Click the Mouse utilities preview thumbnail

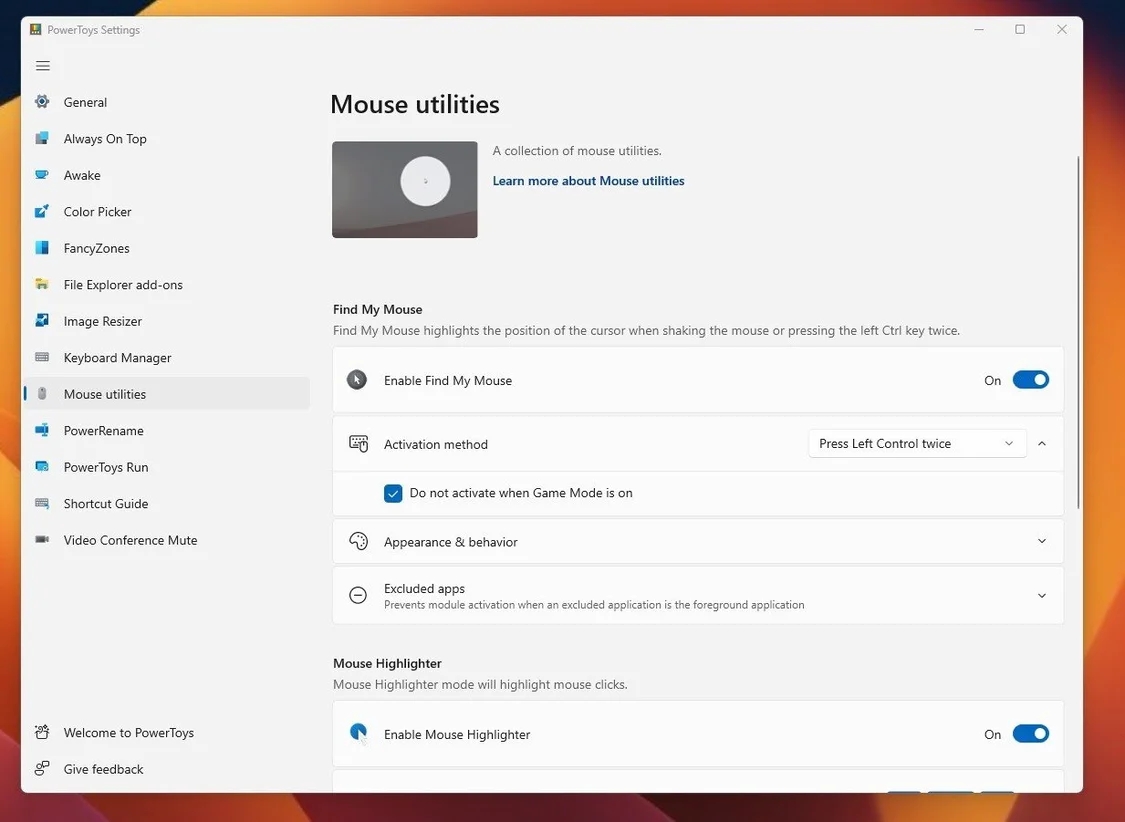[405, 189]
